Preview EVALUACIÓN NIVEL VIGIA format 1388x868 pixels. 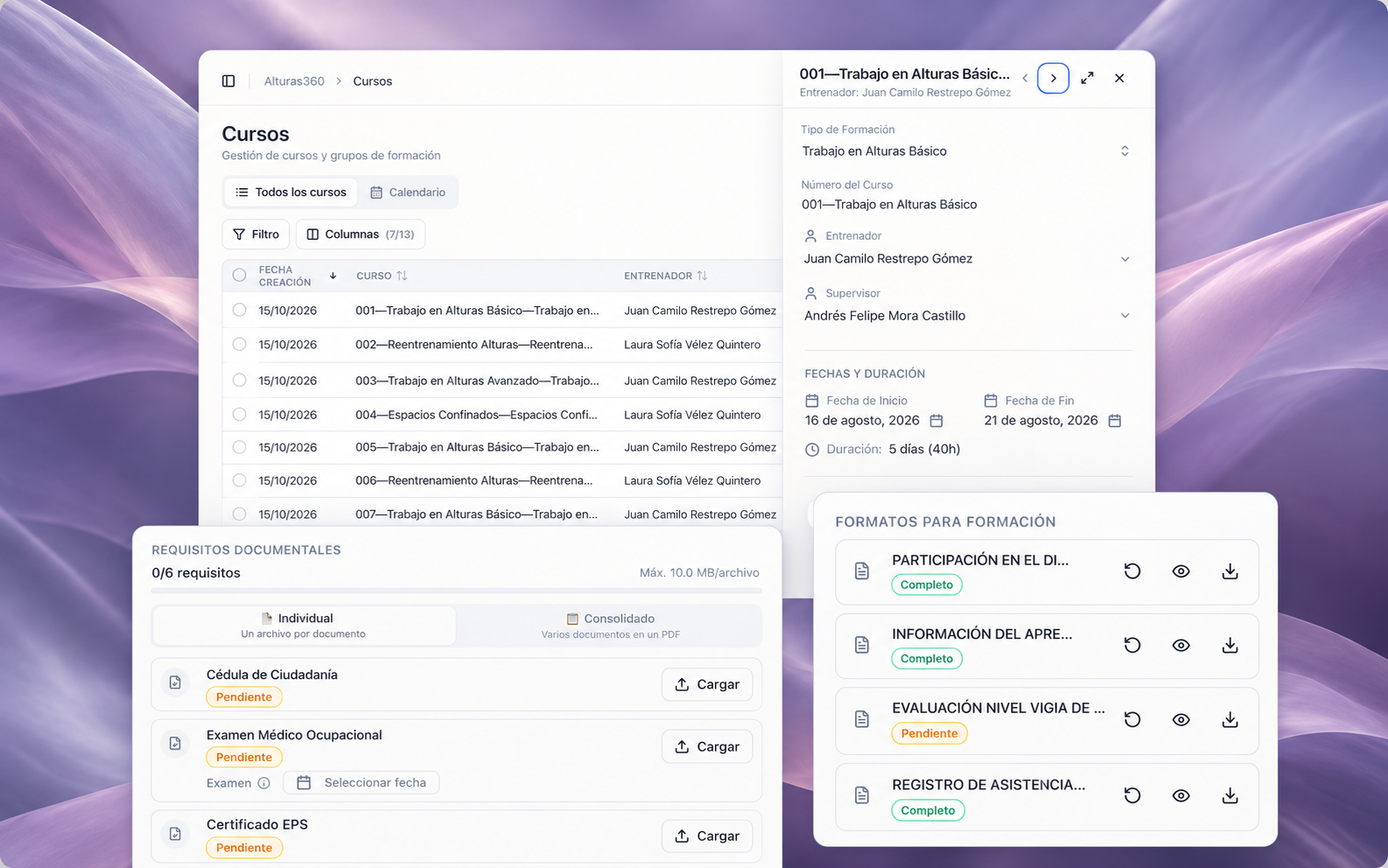point(1181,719)
